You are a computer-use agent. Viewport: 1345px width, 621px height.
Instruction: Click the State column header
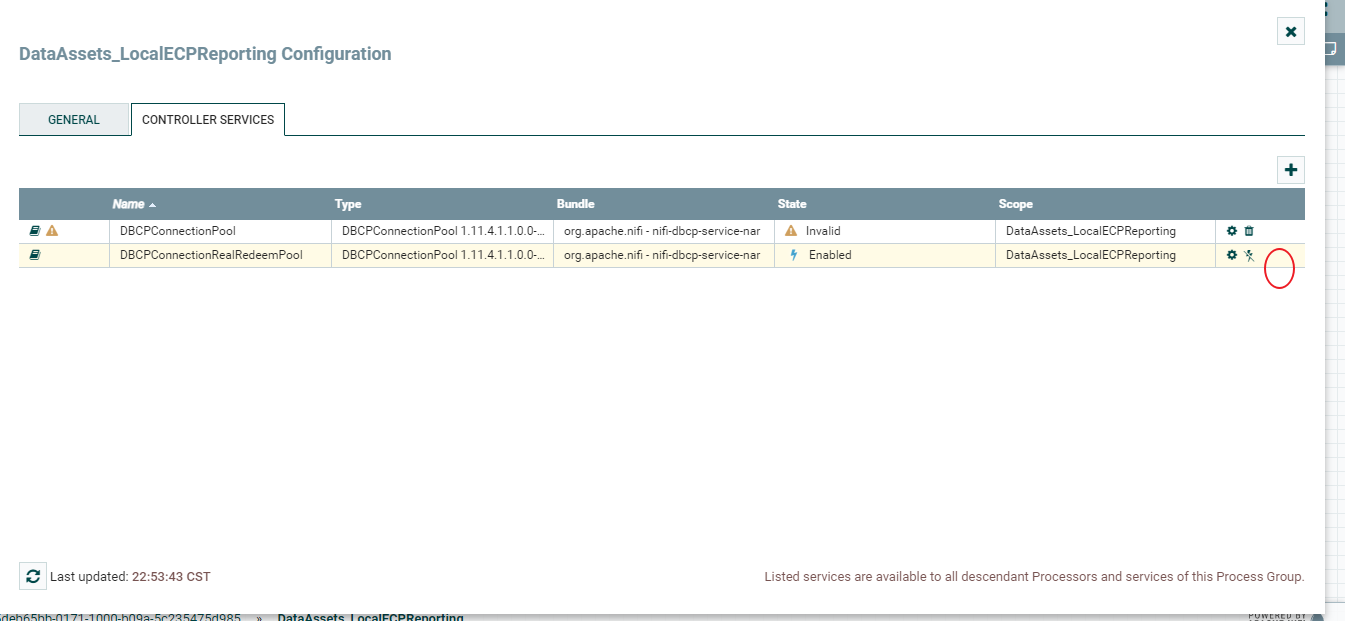(x=791, y=203)
